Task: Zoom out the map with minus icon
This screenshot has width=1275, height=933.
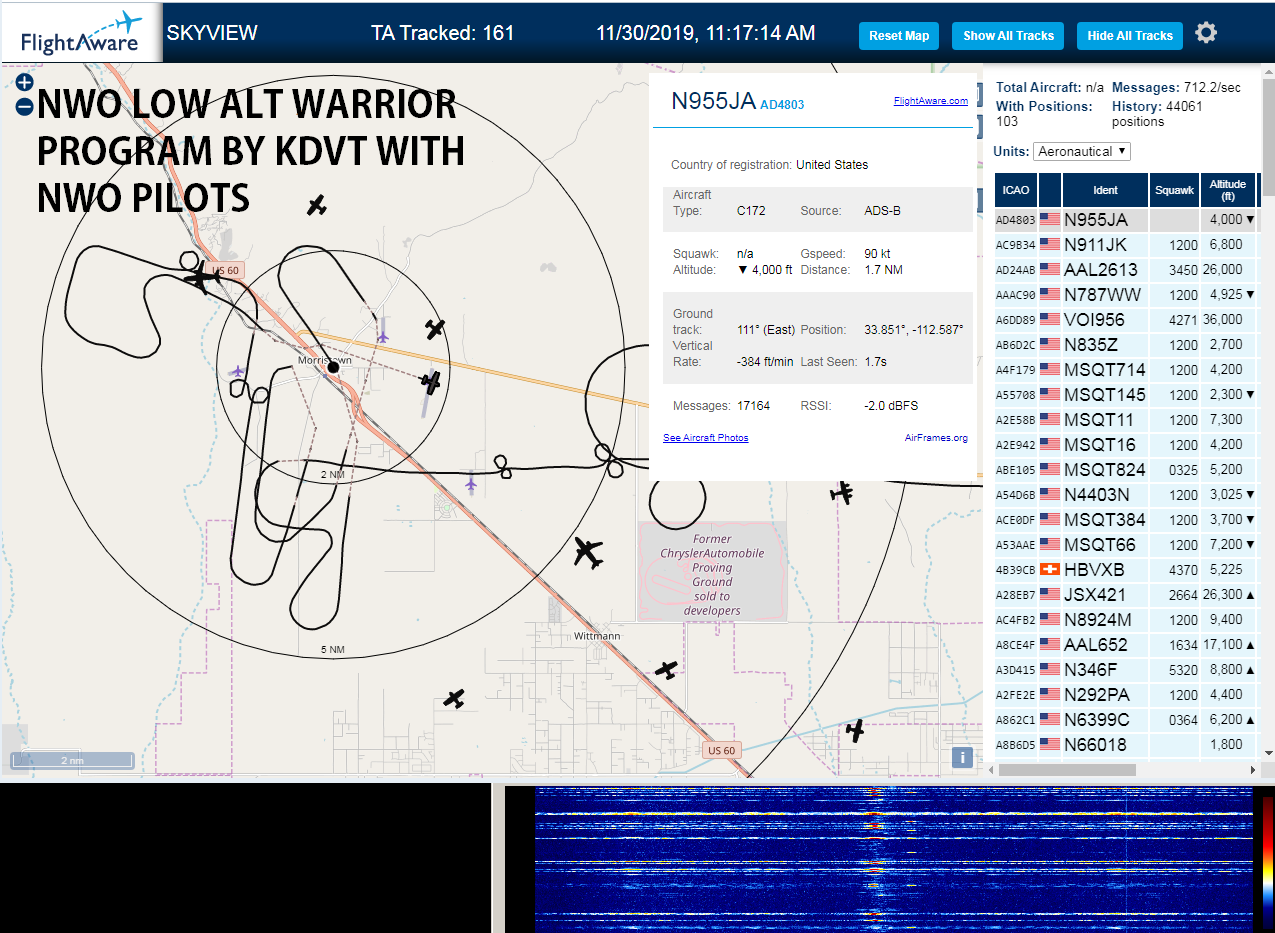Action: click(x=25, y=107)
